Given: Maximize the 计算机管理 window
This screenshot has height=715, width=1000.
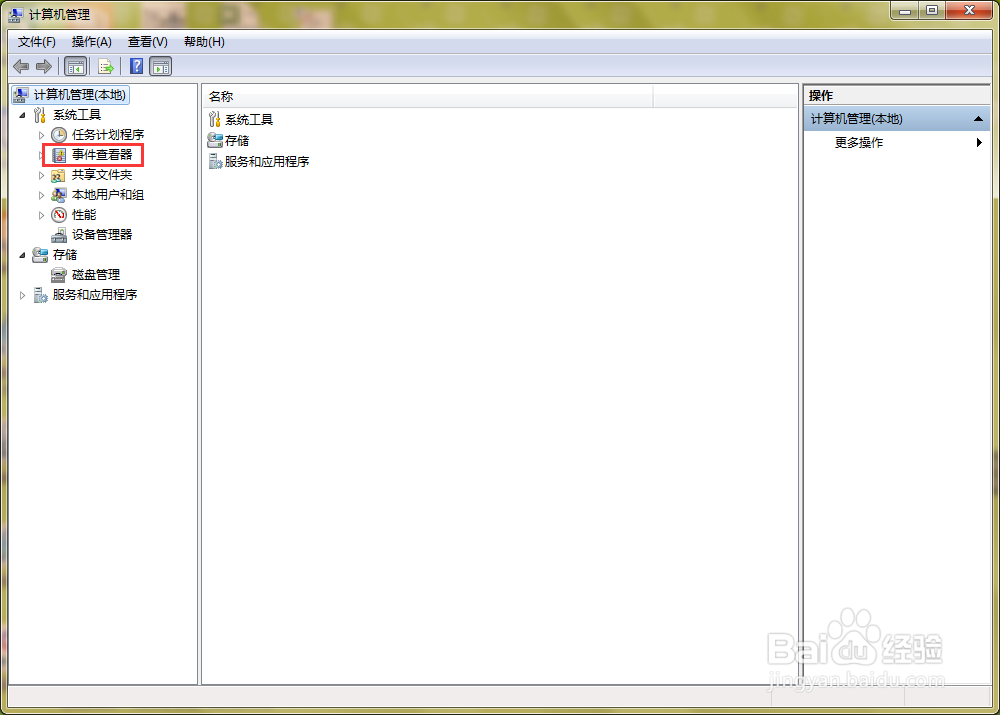Looking at the screenshot, I should click(x=932, y=11).
